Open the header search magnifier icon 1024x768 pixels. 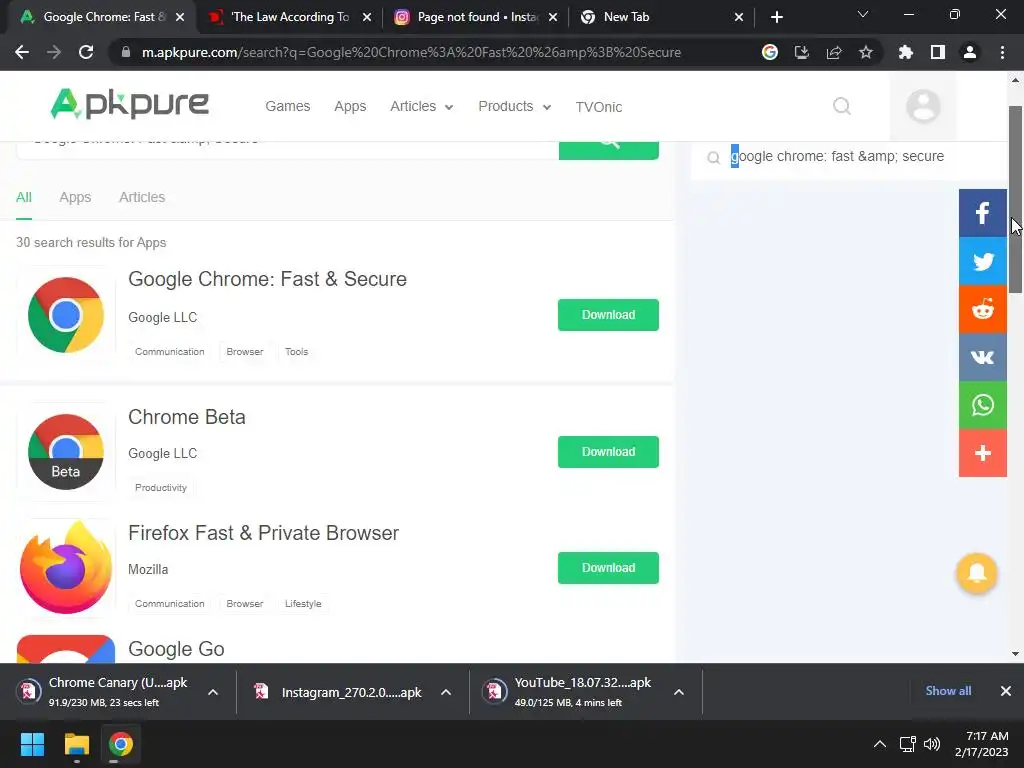[842, 106]
